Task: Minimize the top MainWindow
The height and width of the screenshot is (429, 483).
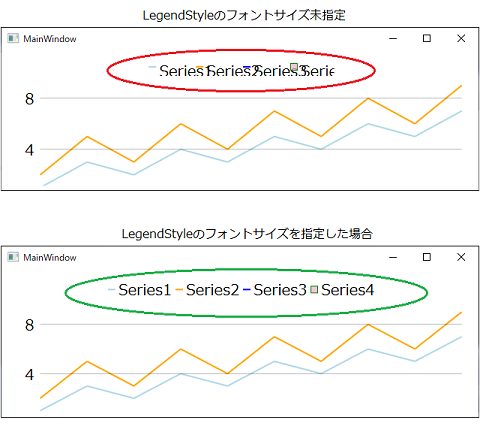Action: (x=393, y=39)
